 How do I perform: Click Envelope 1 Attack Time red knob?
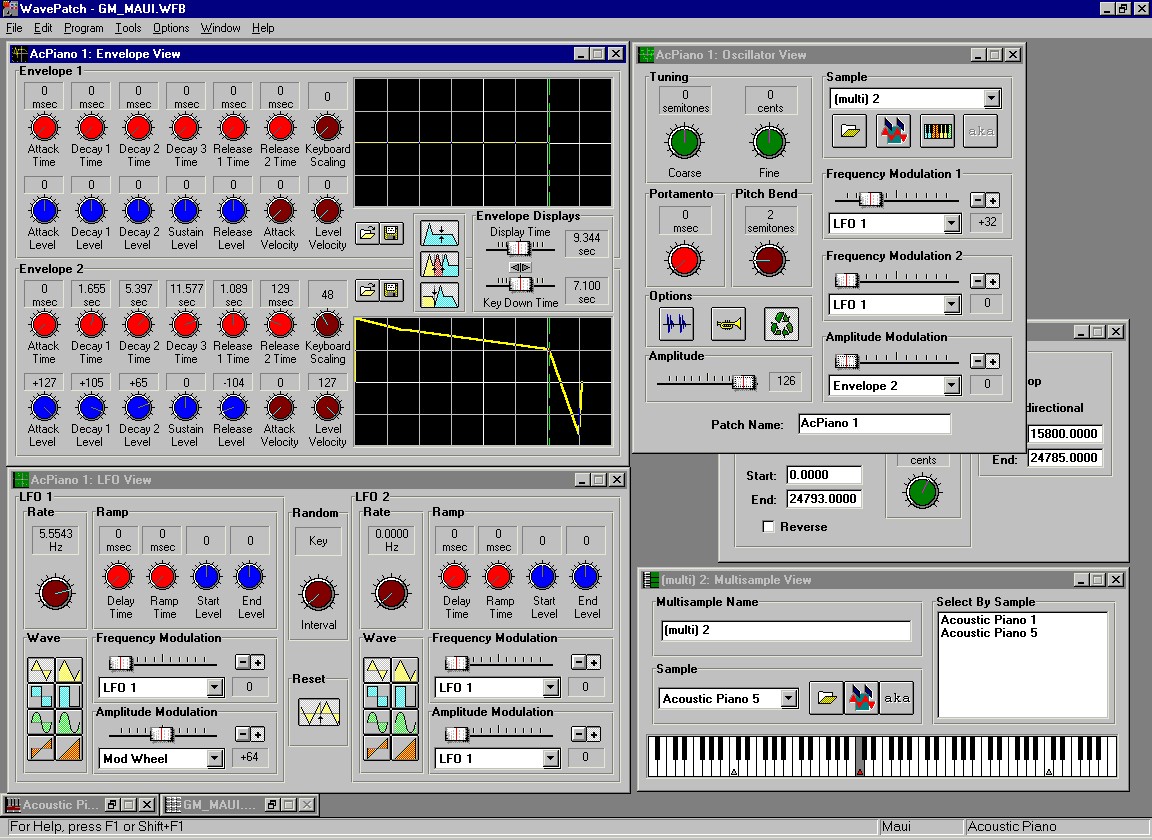(x=44, y=127)
